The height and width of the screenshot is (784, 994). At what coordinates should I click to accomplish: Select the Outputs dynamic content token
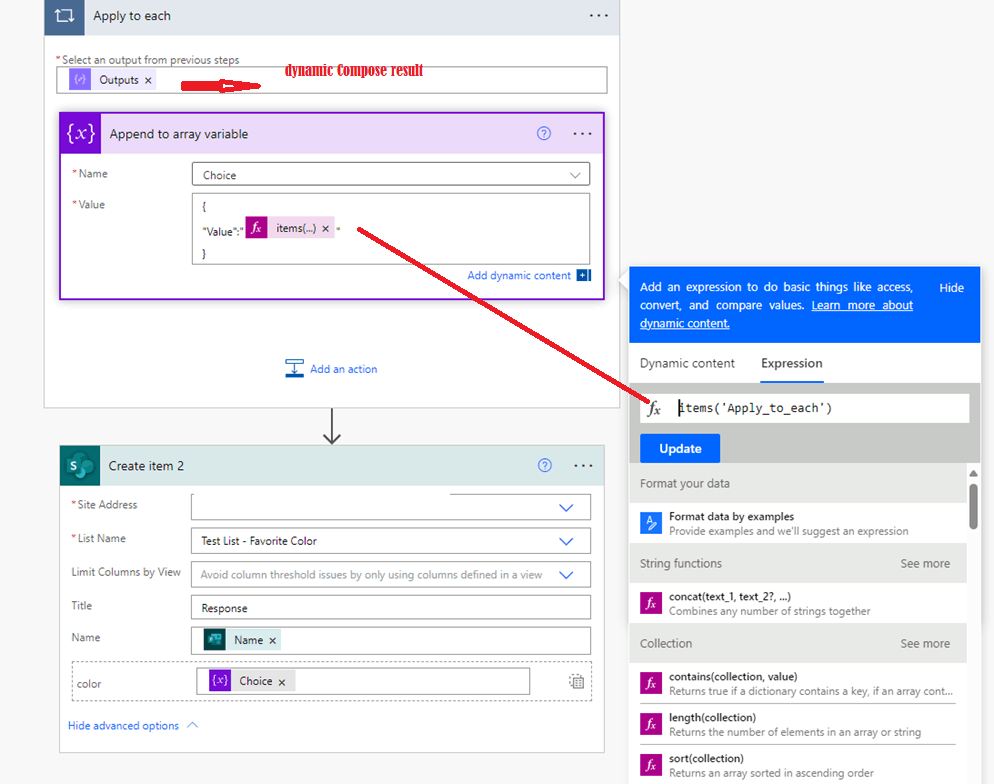coord(112,79)
